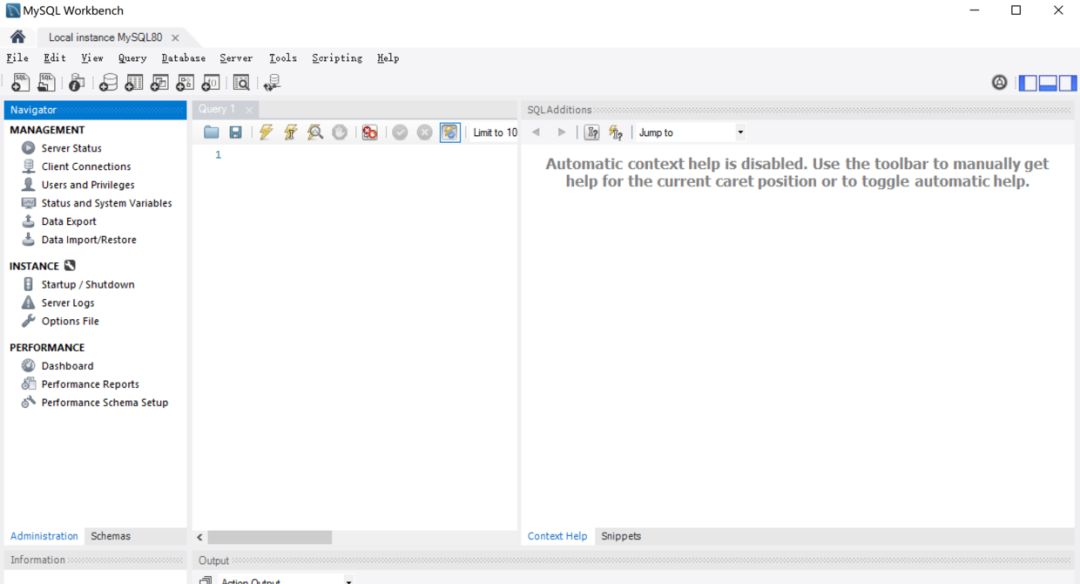Screen dimensions: 1080x584
Task: Open the Scripting menu
Action: click(337, 58)
